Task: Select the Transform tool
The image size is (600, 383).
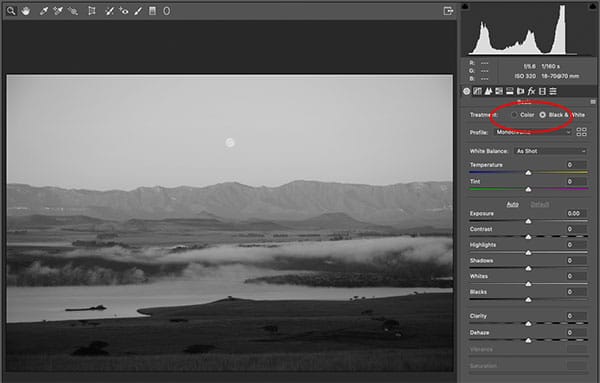Action: pos(92,11)
